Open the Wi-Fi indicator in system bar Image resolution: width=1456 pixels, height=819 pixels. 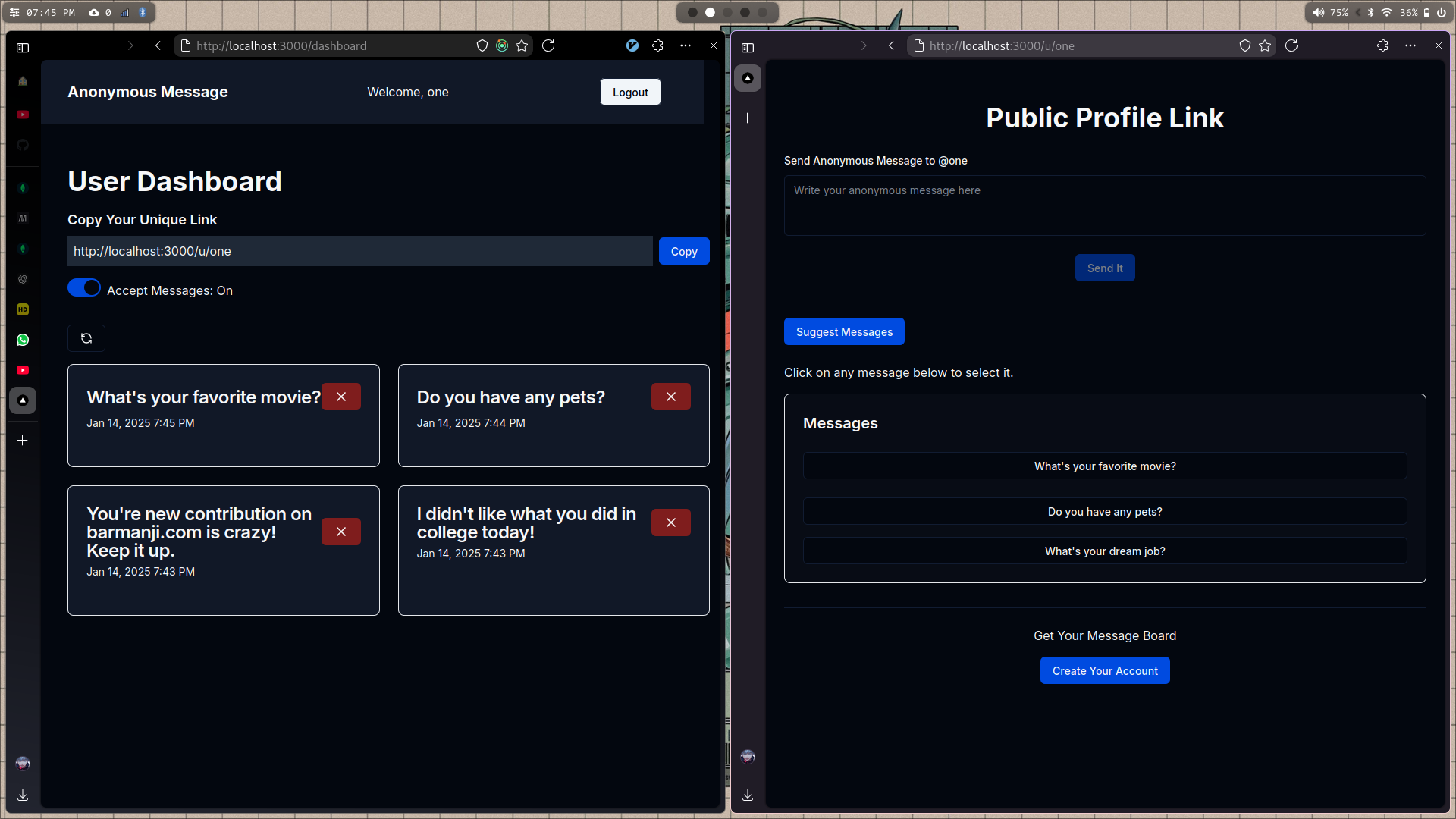[1387, 12]
